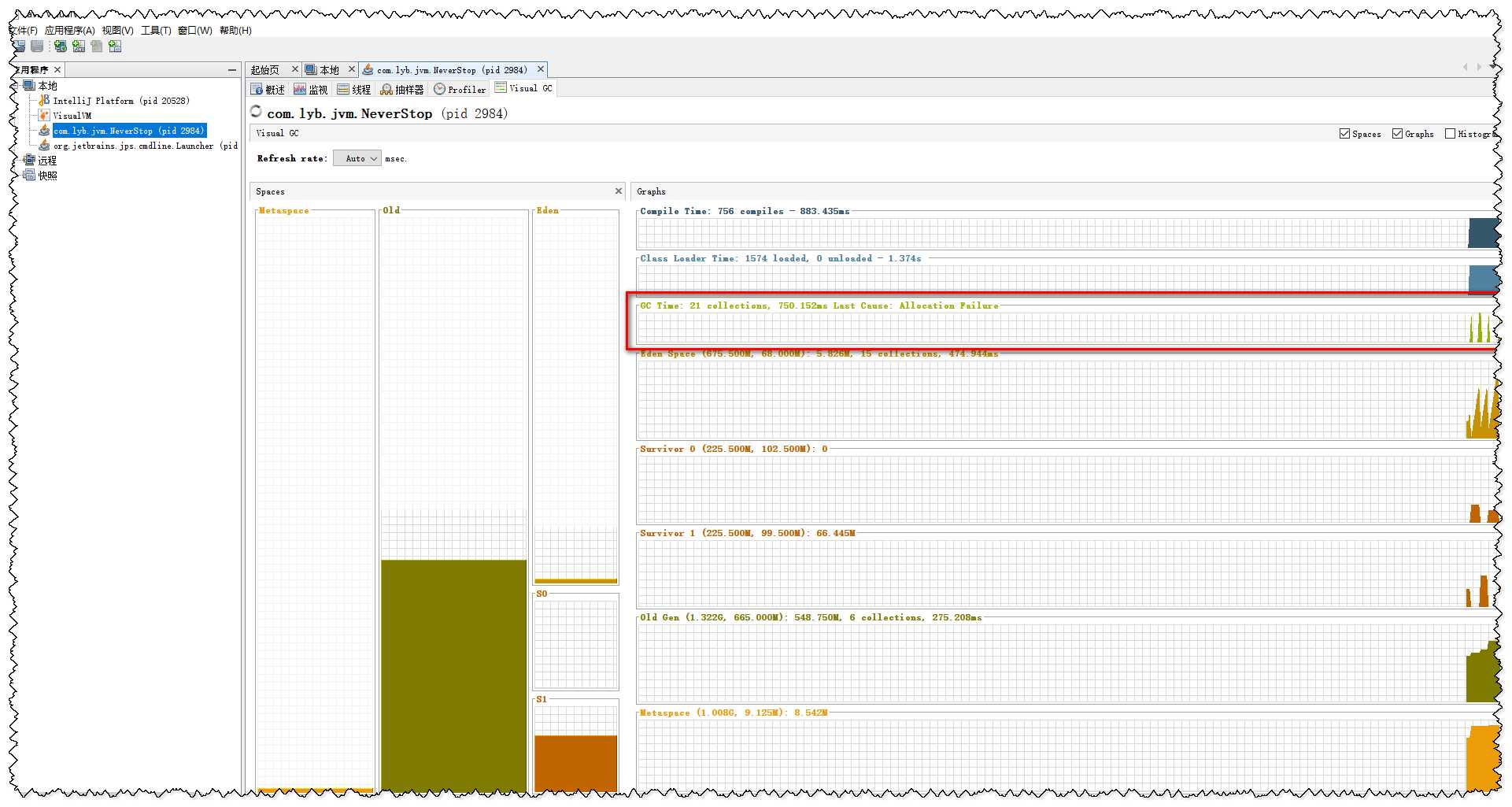Switch to the Profiler sub-tab
This screenshot has height=807, width=1512.
(x=460, y=90)
